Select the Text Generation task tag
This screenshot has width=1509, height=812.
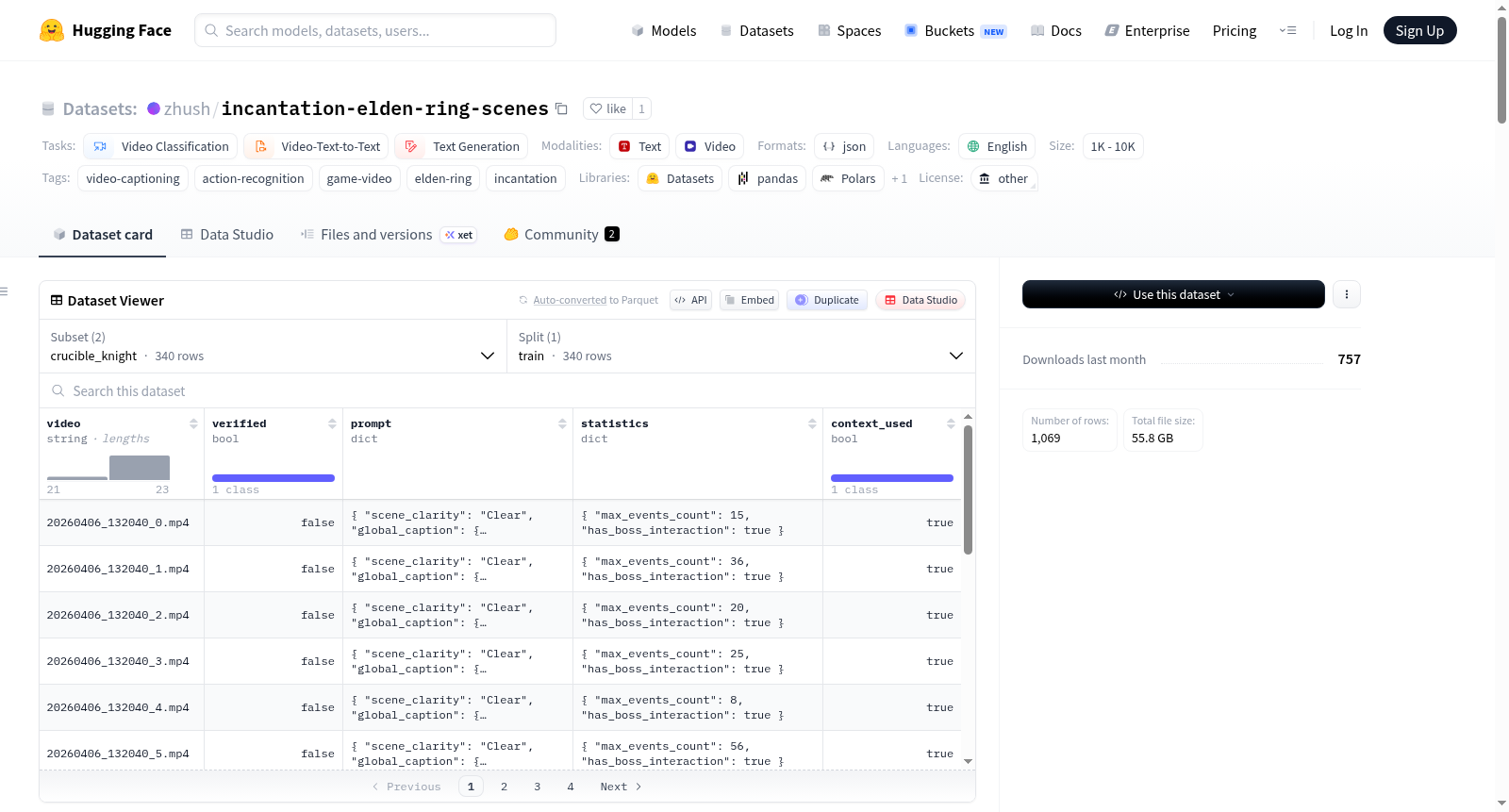click(461, 146)
